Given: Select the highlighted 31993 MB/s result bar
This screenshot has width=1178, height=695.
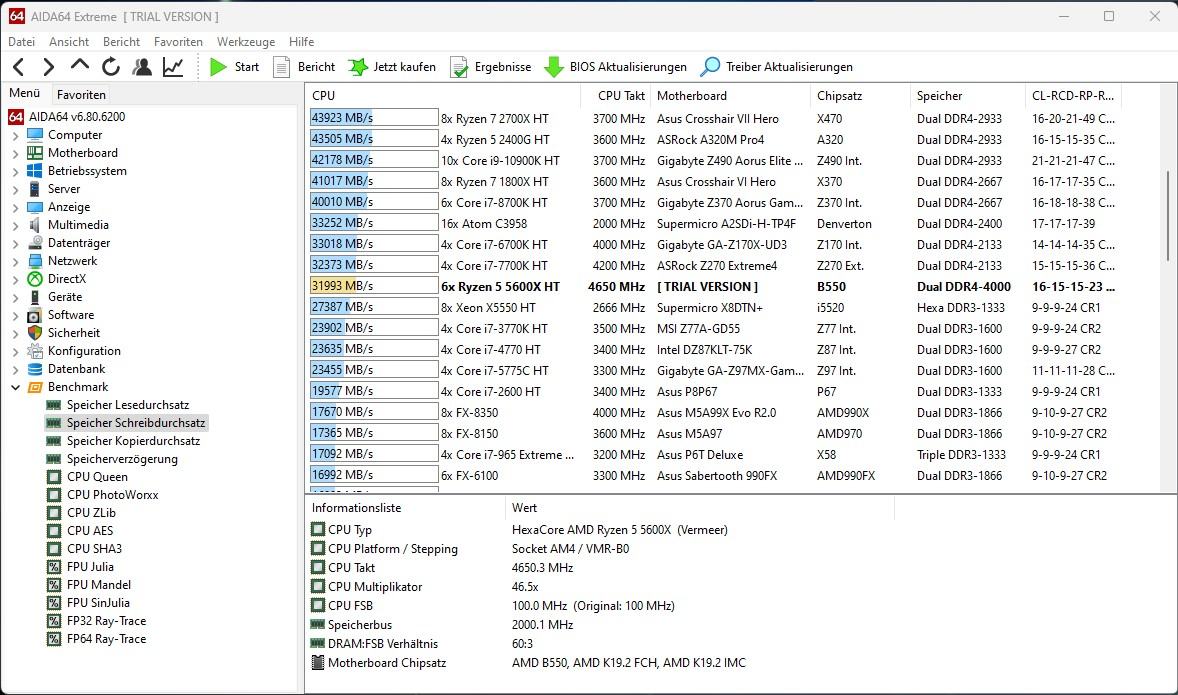Looking at the screenshot, I should 374,286.
